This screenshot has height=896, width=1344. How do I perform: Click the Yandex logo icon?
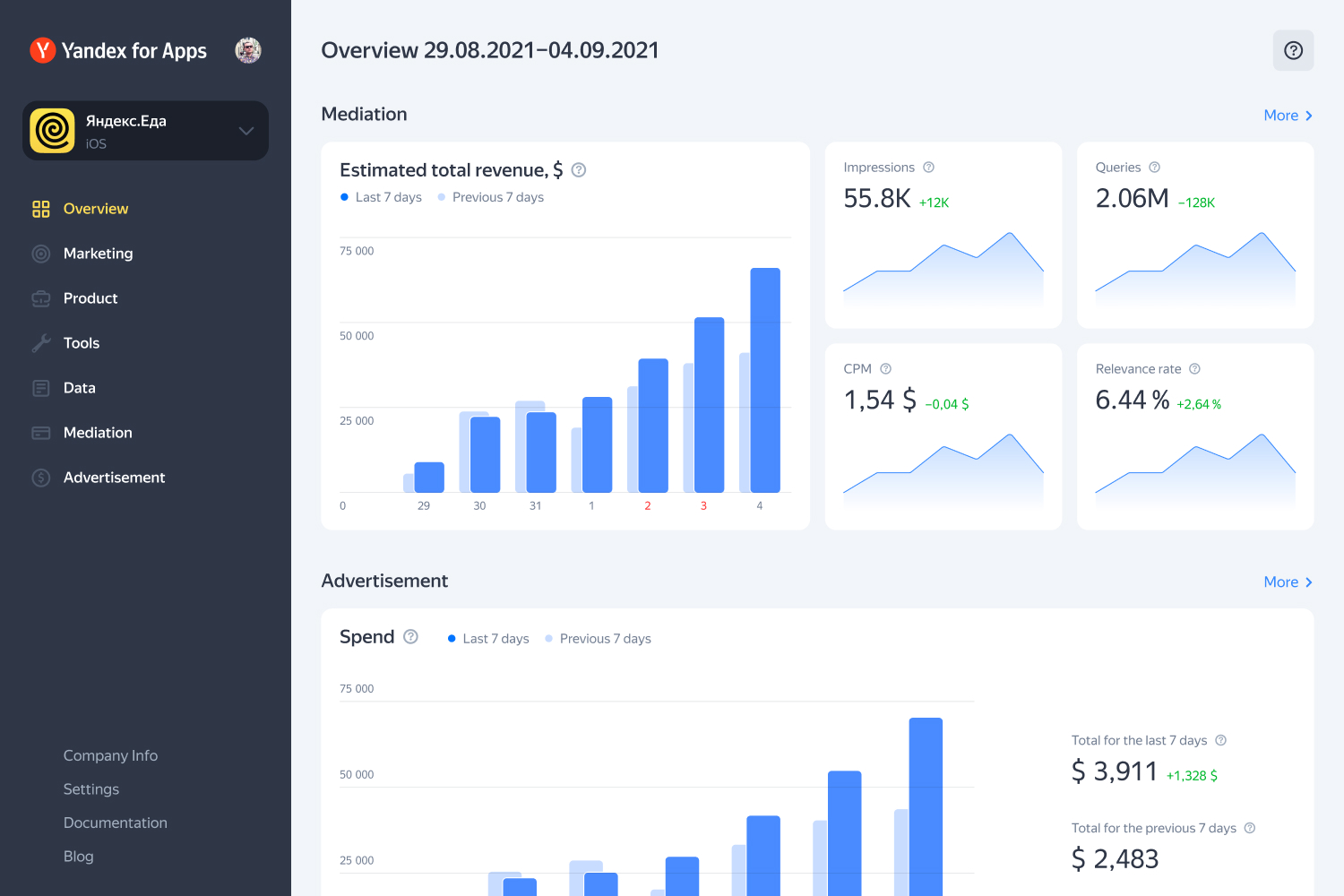pyautogui.click(x=42, y=50)
